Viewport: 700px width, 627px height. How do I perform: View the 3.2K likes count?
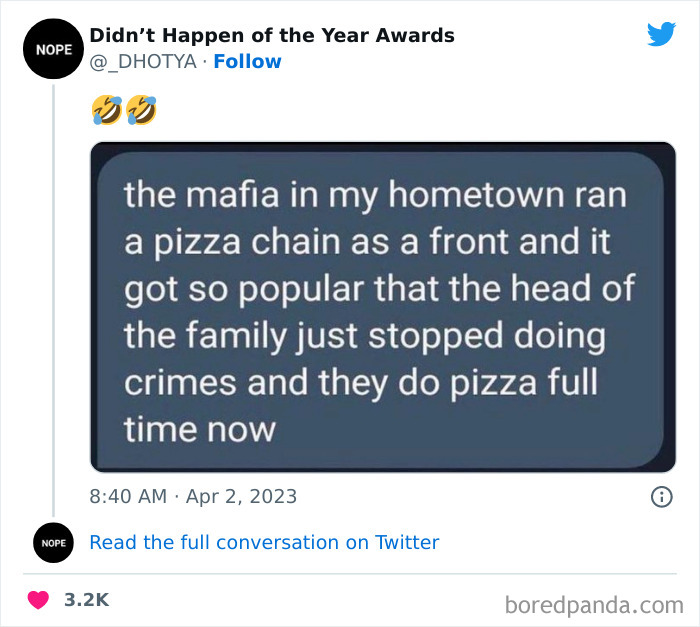[86, 600]
